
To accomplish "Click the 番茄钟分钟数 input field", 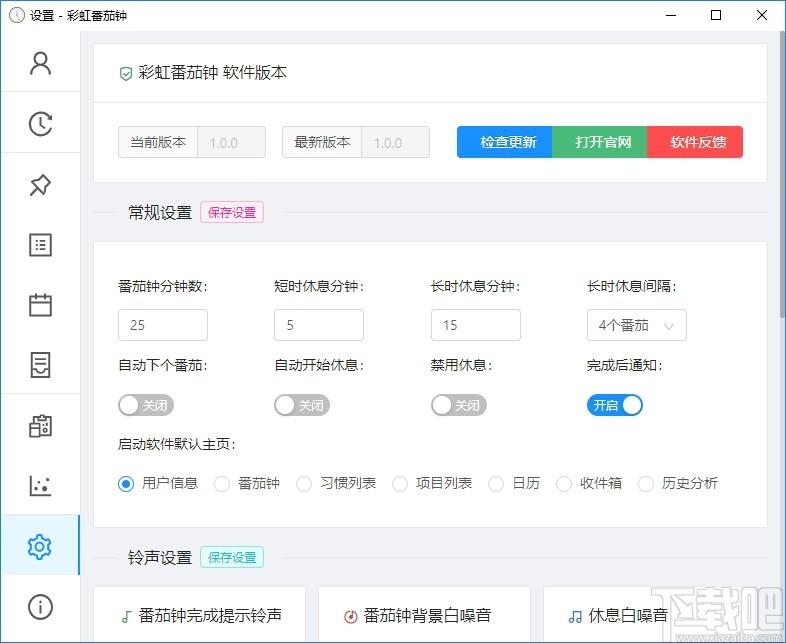I will pos(163,325).
